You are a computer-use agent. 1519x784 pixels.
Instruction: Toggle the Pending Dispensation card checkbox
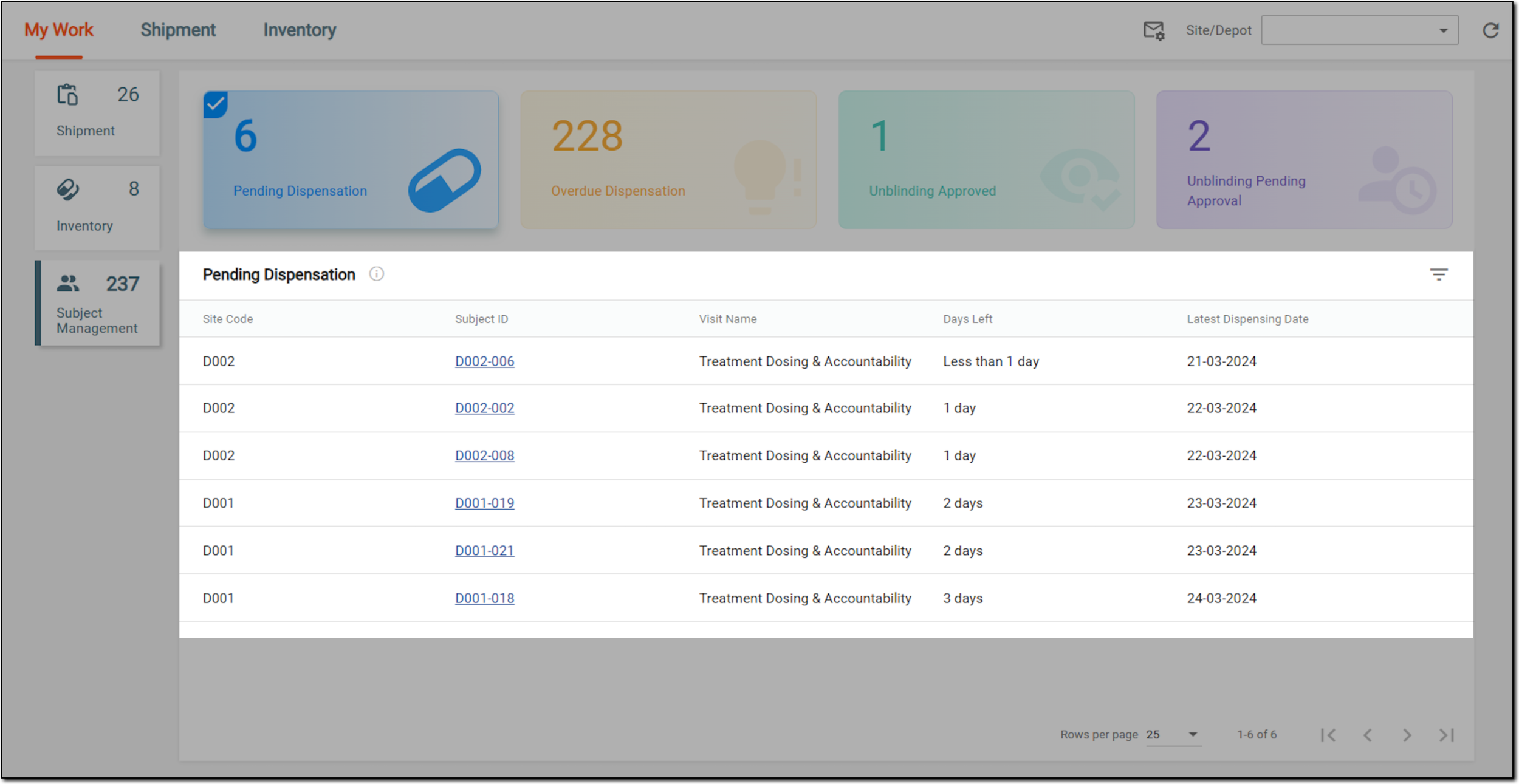pos(215,104)
